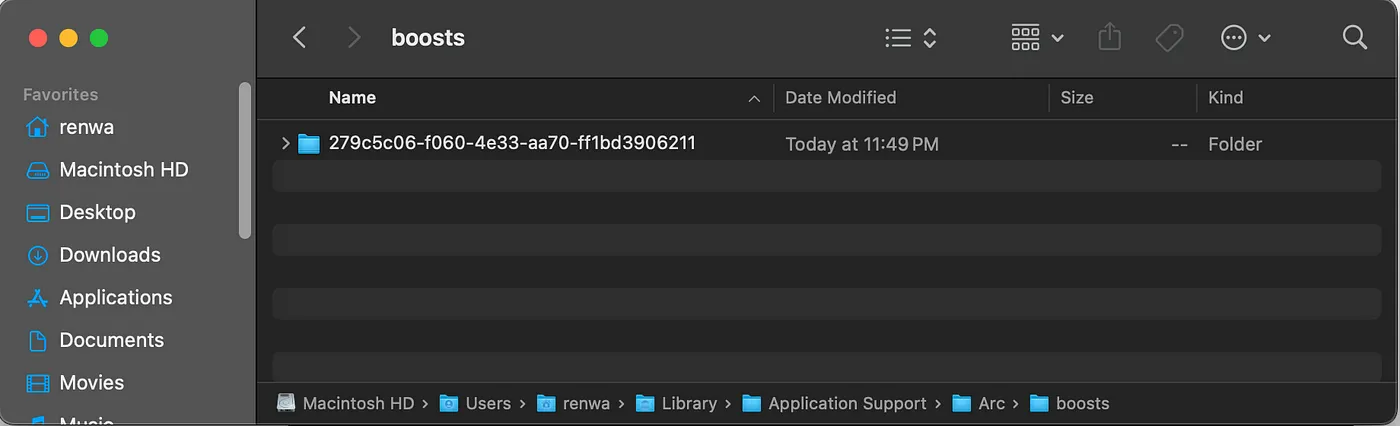Image resolution: width=1400 pixels, height=426 pixels.
Task: Select the 279c5c06-f060-4e33 folder row
Action: pyautogui.click(x=825, y=143)
